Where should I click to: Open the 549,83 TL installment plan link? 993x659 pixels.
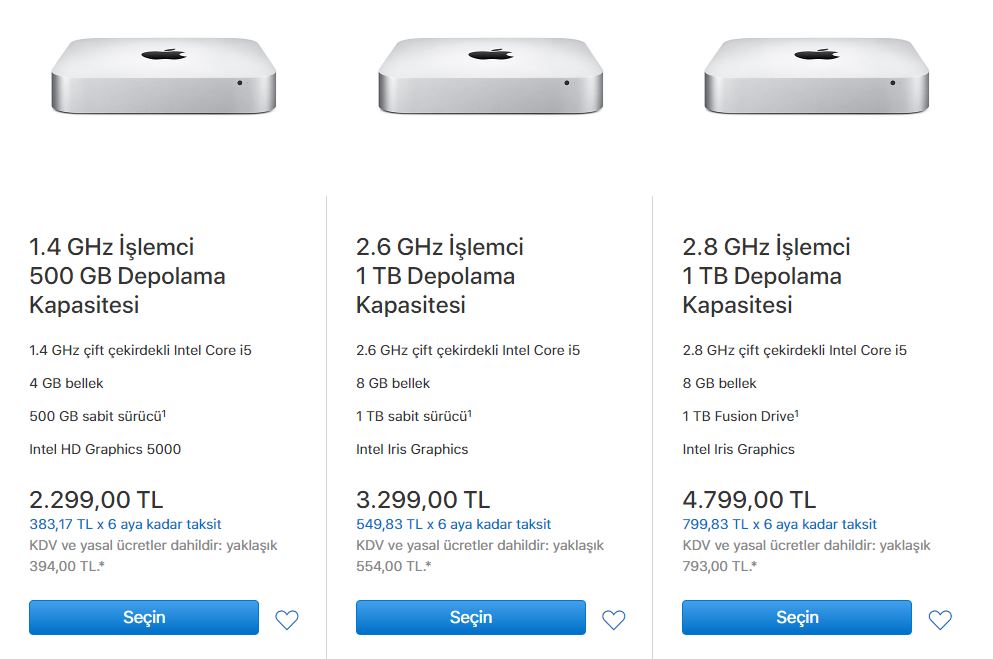(453, 524)
